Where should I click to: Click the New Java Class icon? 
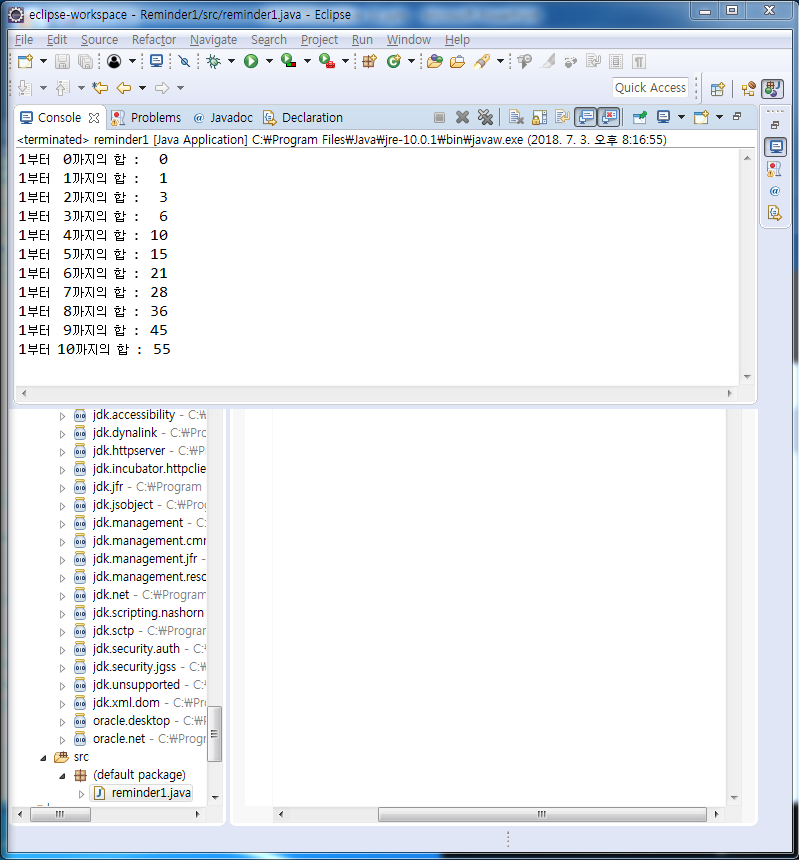394,61
